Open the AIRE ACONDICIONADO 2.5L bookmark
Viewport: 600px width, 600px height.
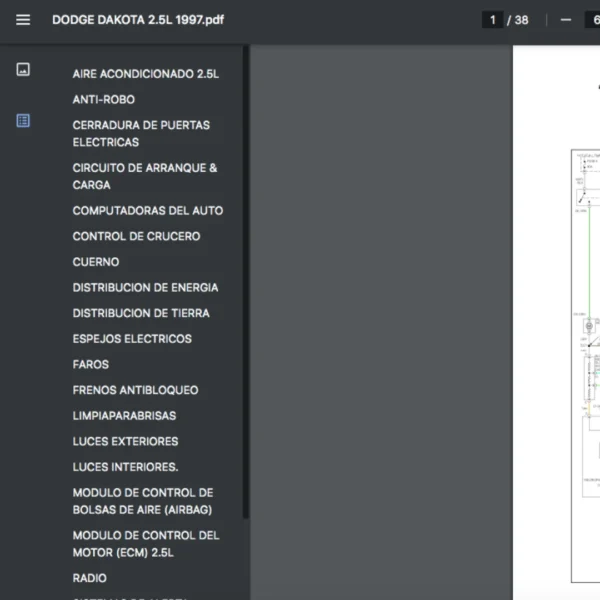[145, 74]
